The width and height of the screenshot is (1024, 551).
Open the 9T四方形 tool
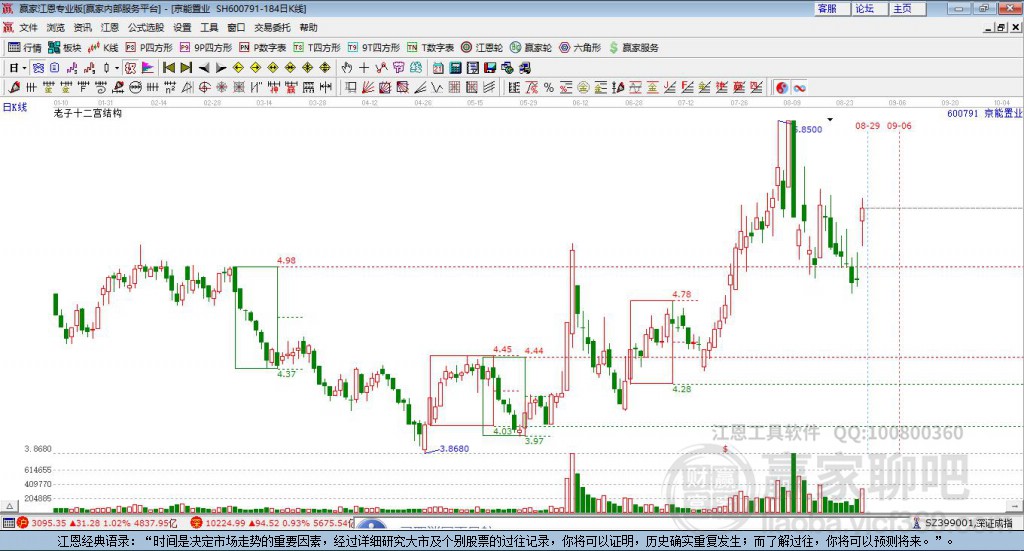click(374, 48)
